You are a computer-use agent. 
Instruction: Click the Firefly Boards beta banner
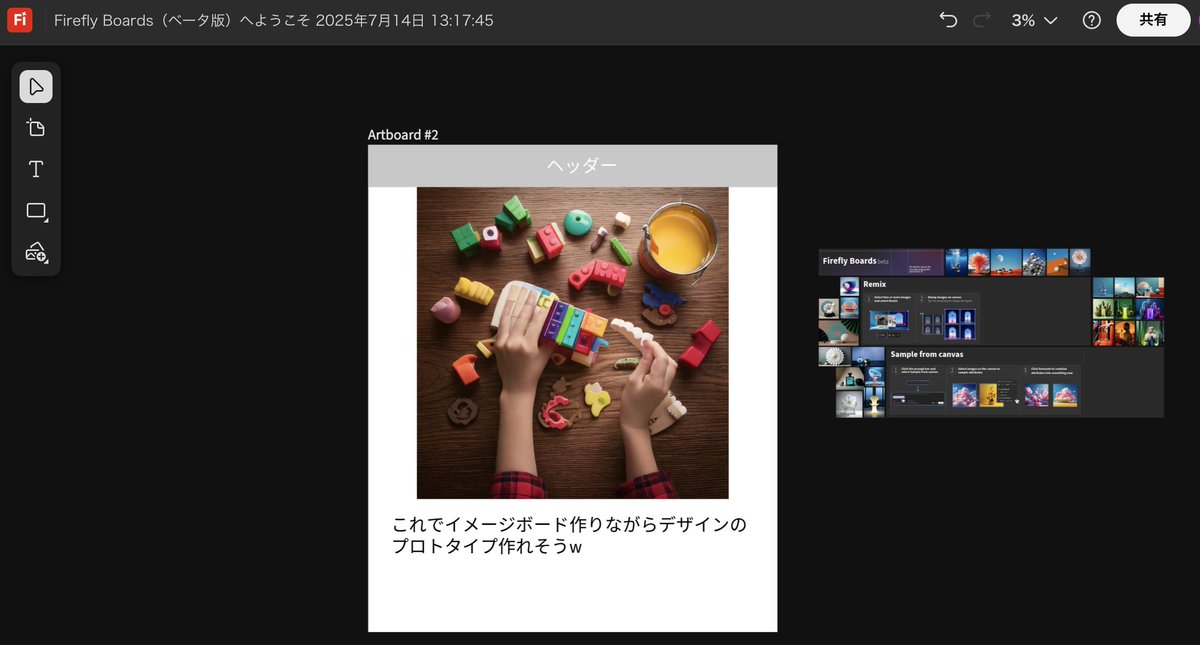pyautogui.click(x=881, y=262)
